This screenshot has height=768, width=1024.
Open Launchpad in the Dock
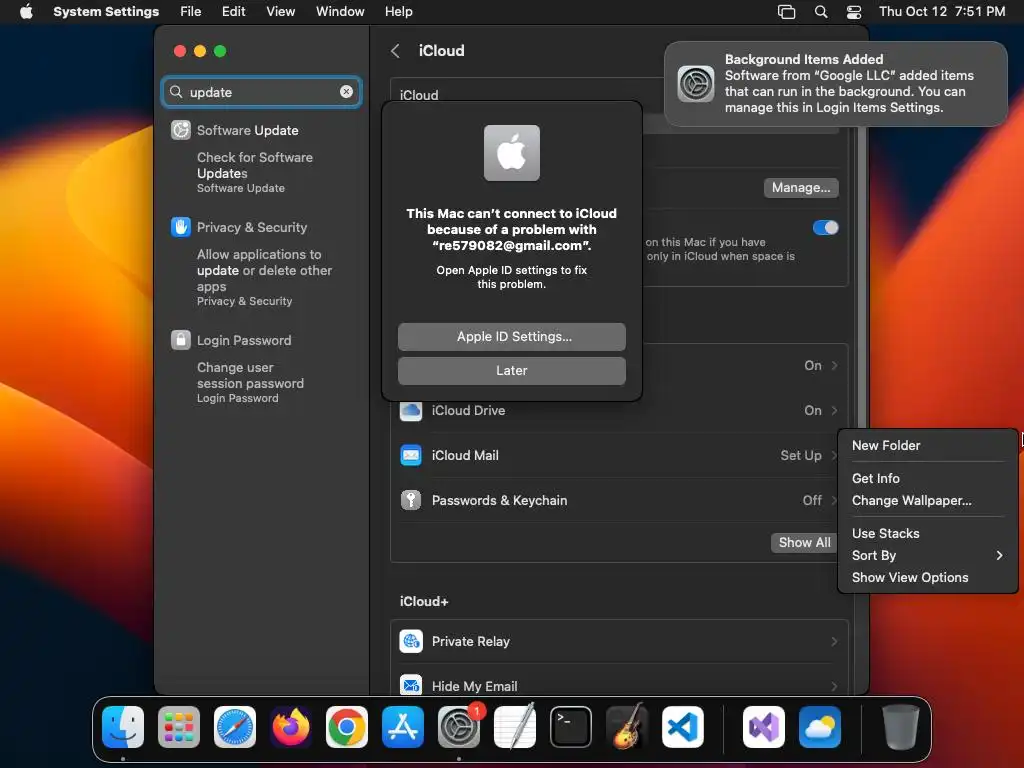[179, 727]
